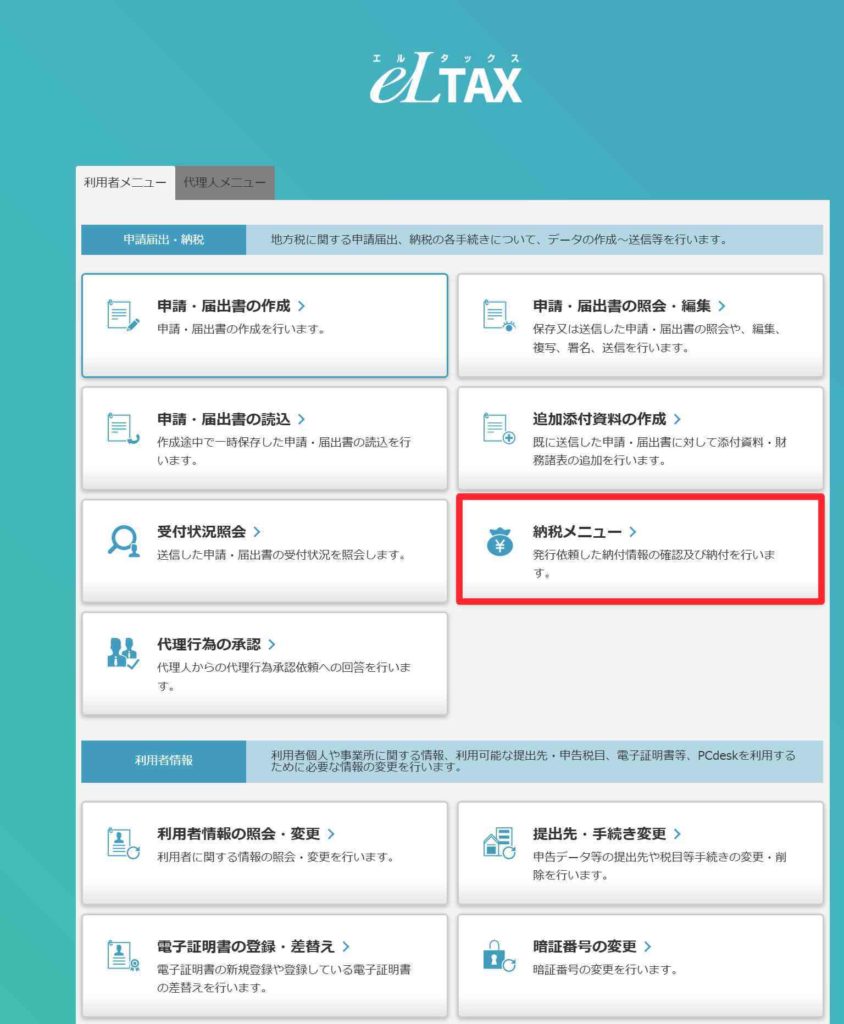This screenshot has width=844, height=1024.
Task: Switch to the 代理人メニュー tab
Action: (225, 183)
